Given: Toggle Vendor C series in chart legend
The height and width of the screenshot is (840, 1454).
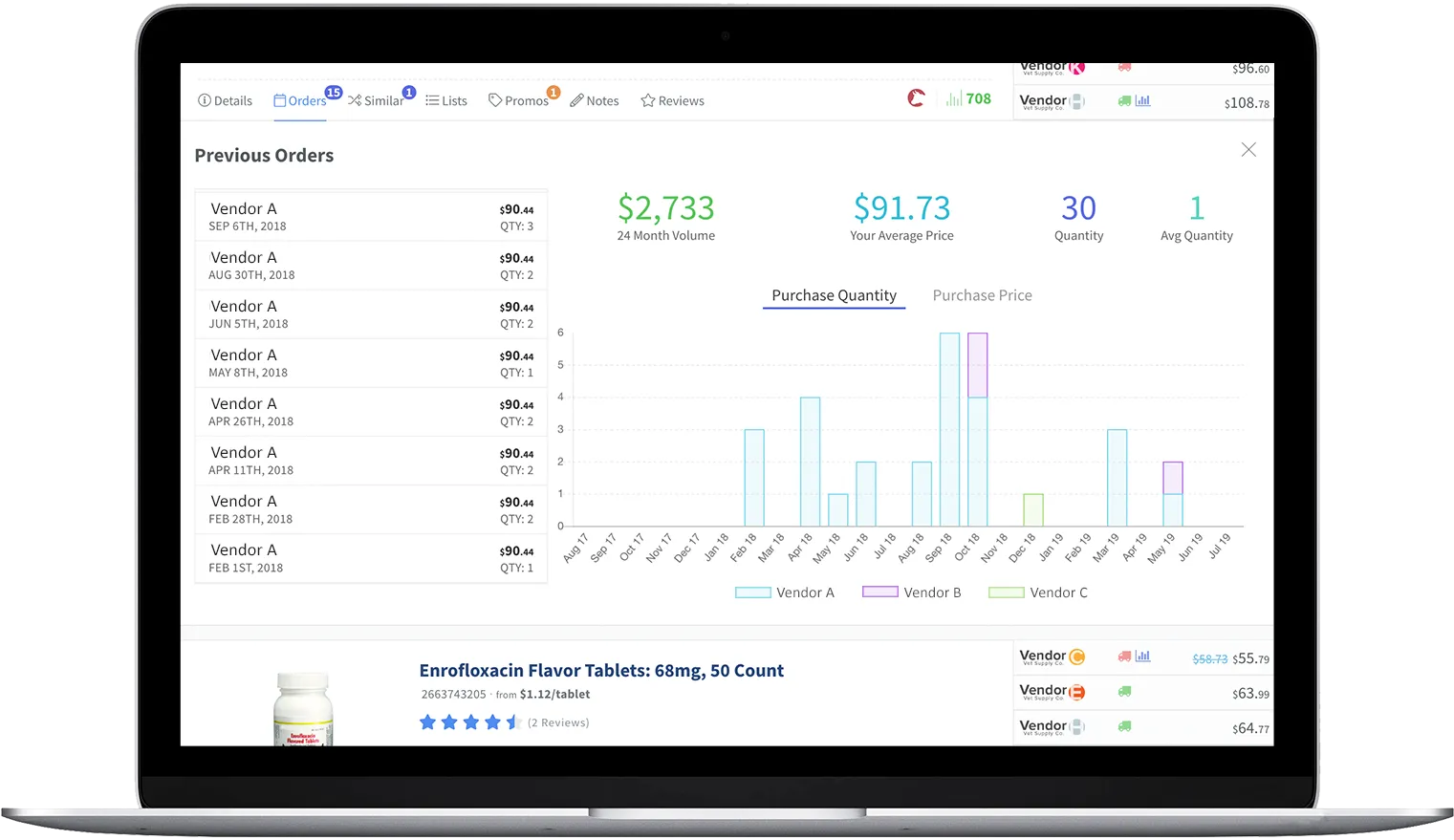Looking at the screenshot, I should point(1038,592).
